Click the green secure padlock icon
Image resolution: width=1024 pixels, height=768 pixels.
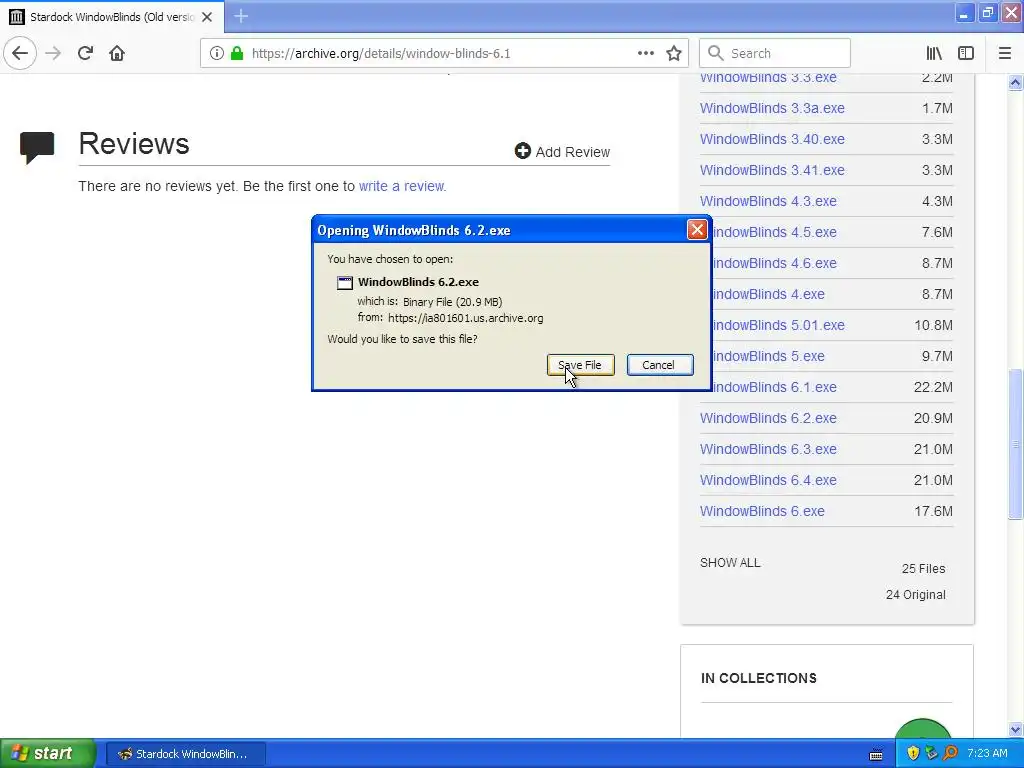pos(237,54)
